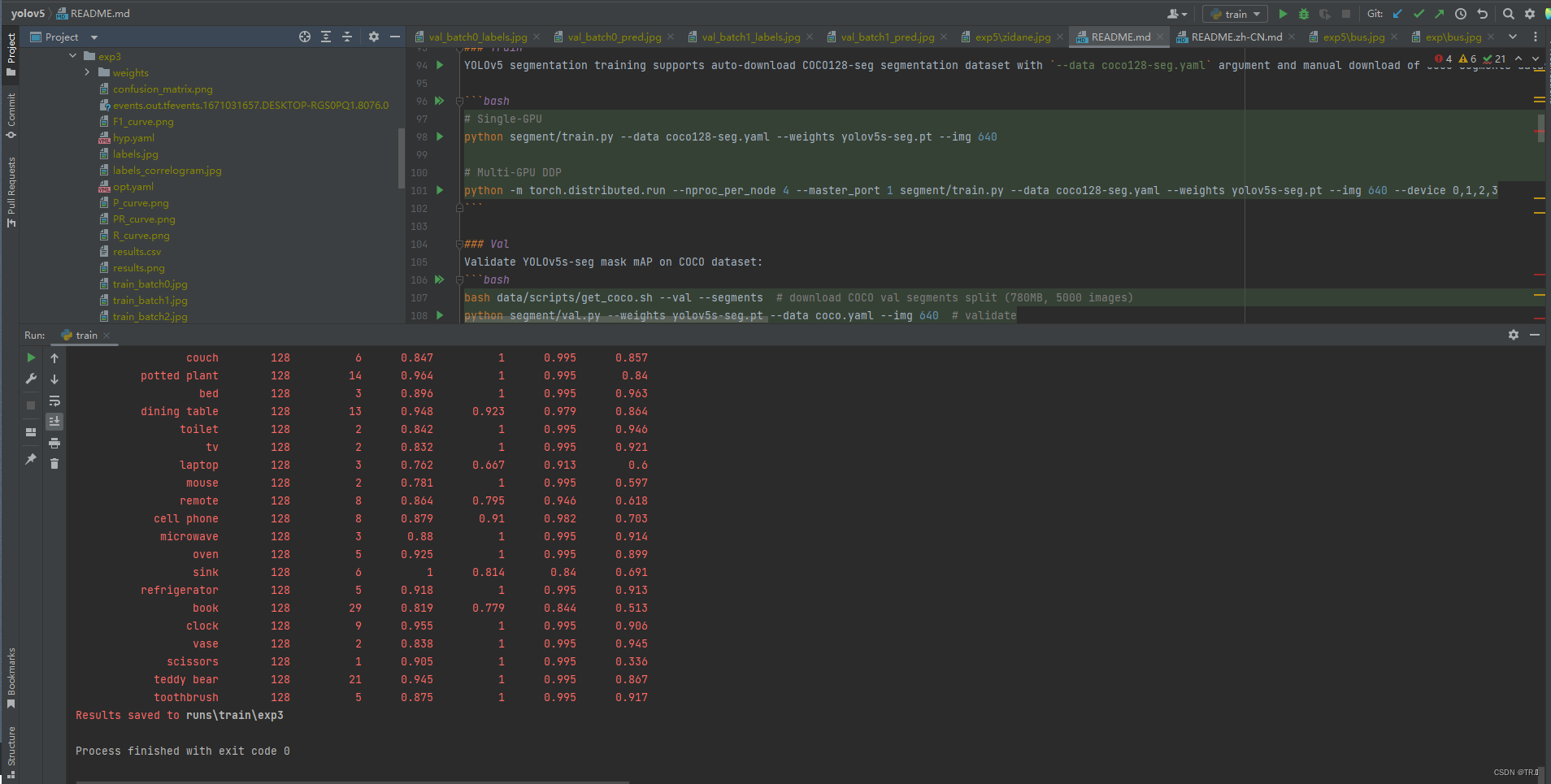Open IDE settings gear in top toolbar

coord(1530,14)
